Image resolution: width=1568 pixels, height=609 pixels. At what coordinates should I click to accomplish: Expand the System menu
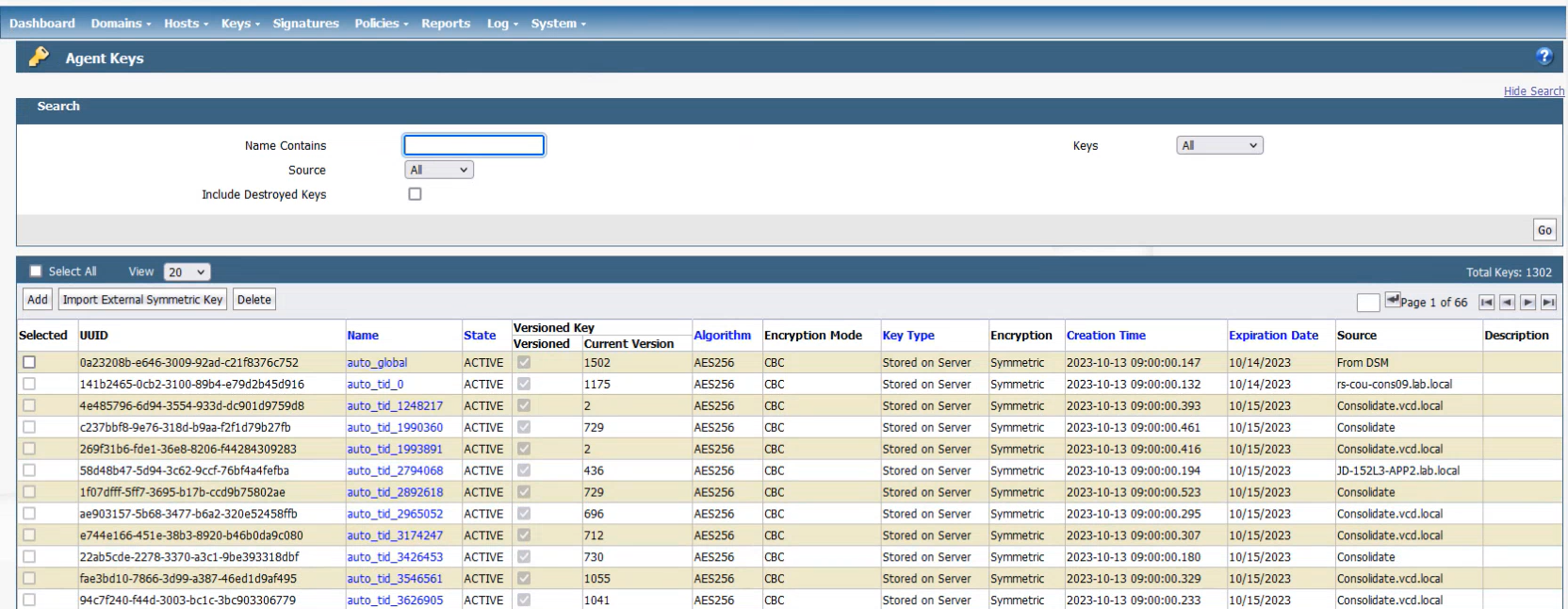pos(558,24)
